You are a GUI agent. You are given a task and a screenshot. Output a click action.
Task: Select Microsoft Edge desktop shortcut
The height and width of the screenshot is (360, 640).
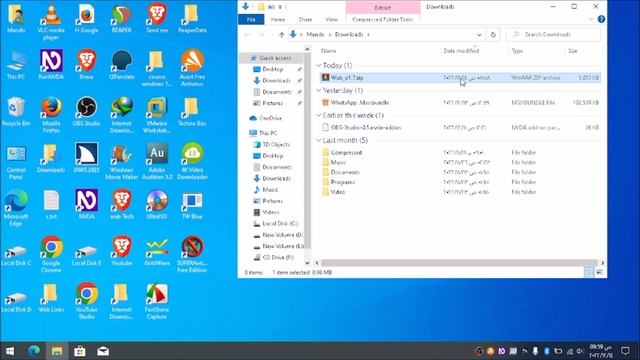point(16,208)
